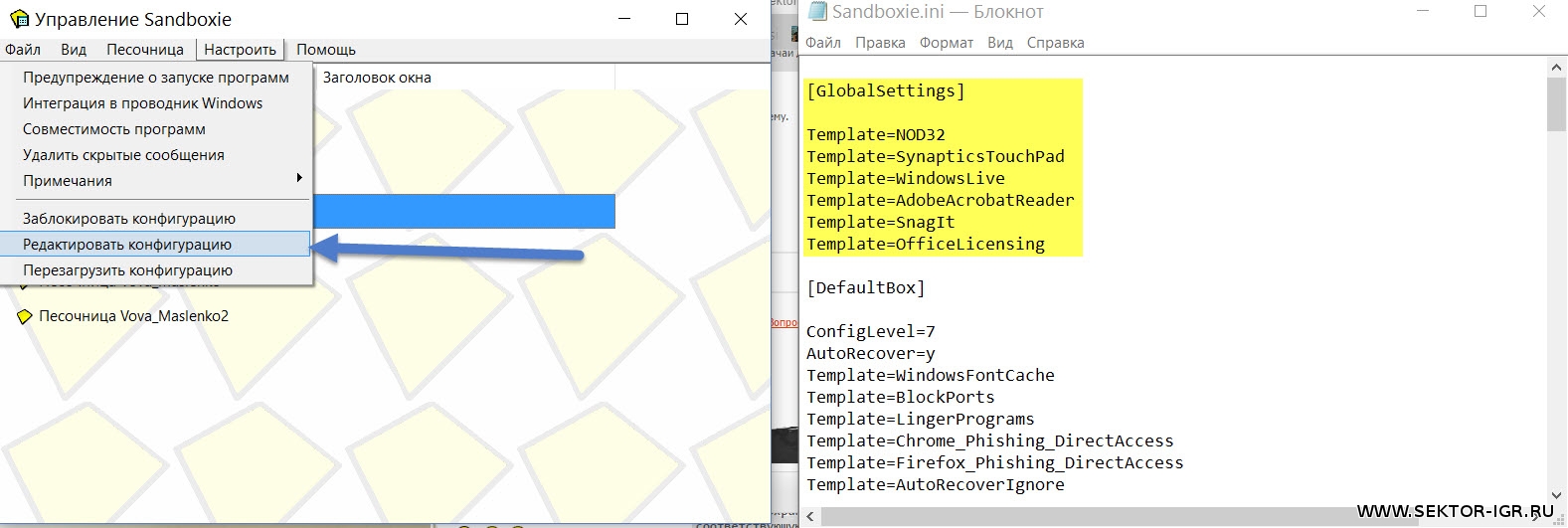Click the Notepad title bar document icon
Viewport: 1568px width, 528px height.
(817, 11)
